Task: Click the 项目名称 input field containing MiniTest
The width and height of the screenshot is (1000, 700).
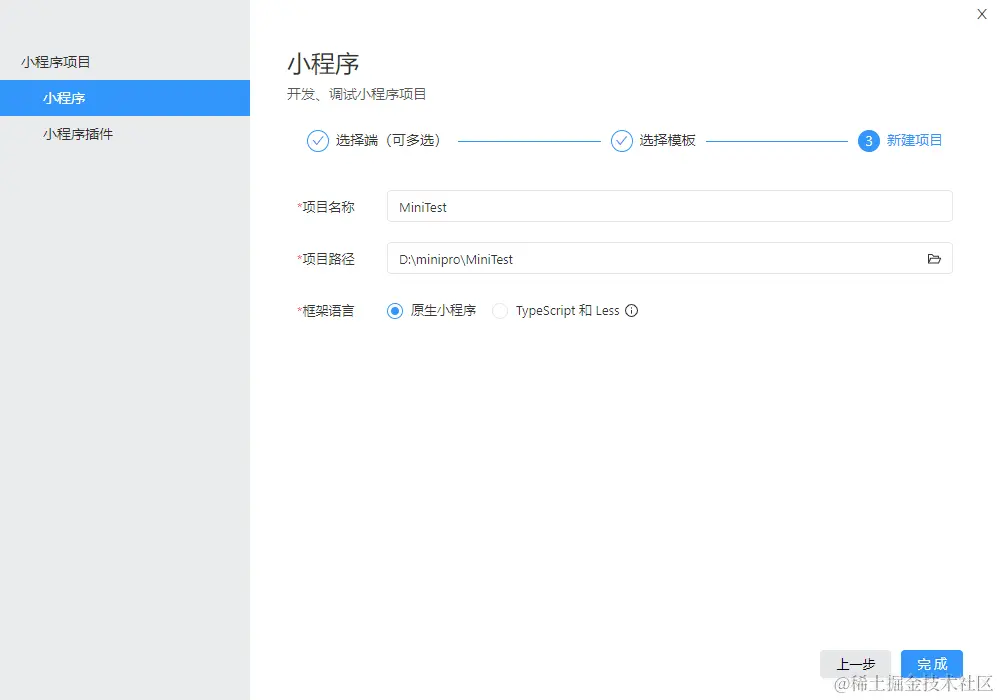Action: (x=670, y=207)
